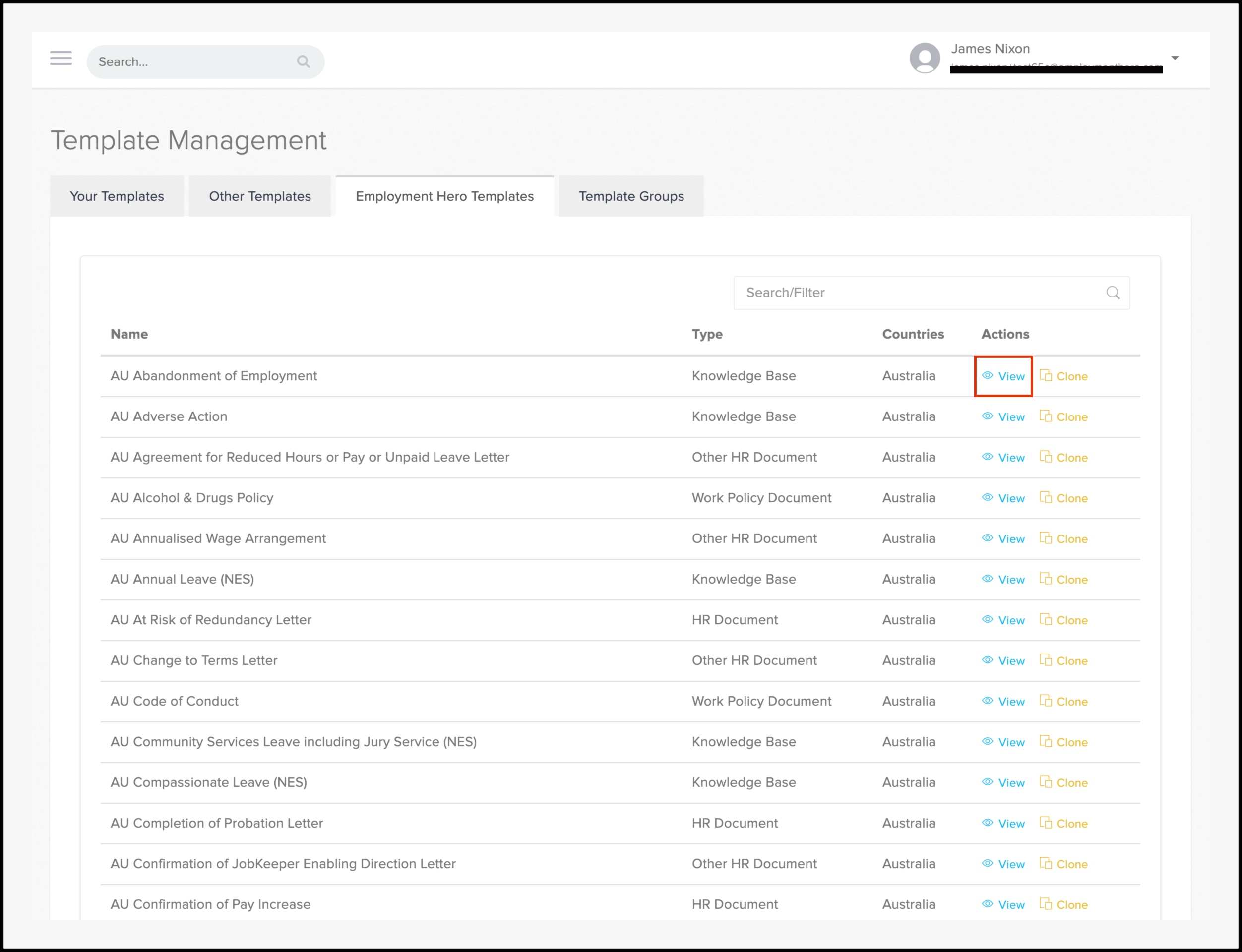Focus the Search/Filter input field
Screen dimensions: 1242x952
point(918,293)
